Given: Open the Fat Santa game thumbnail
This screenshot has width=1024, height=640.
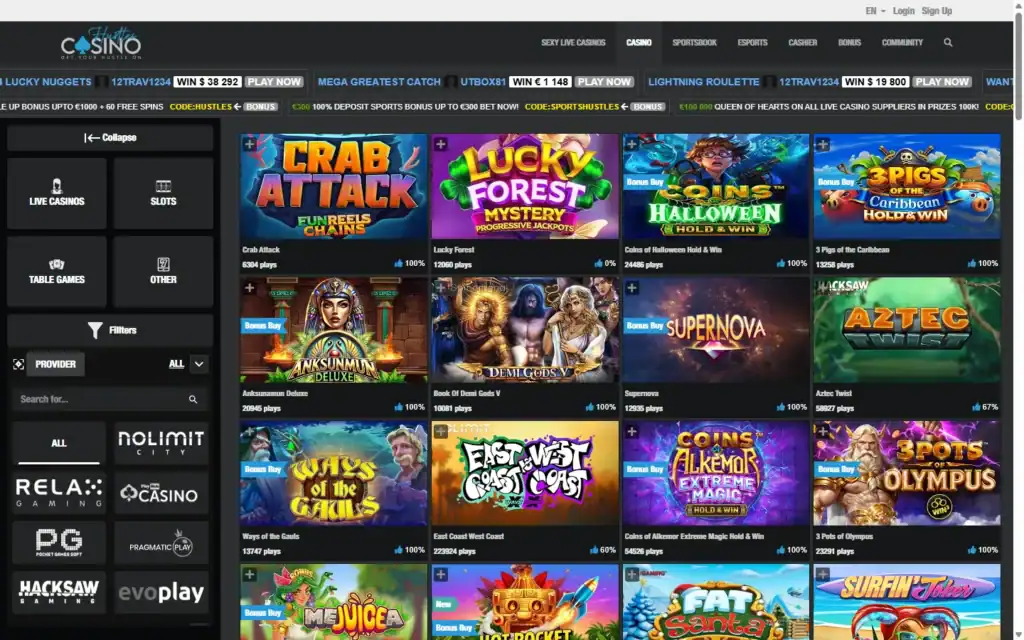Looking at the screenshot, I should tap(716, 602).
